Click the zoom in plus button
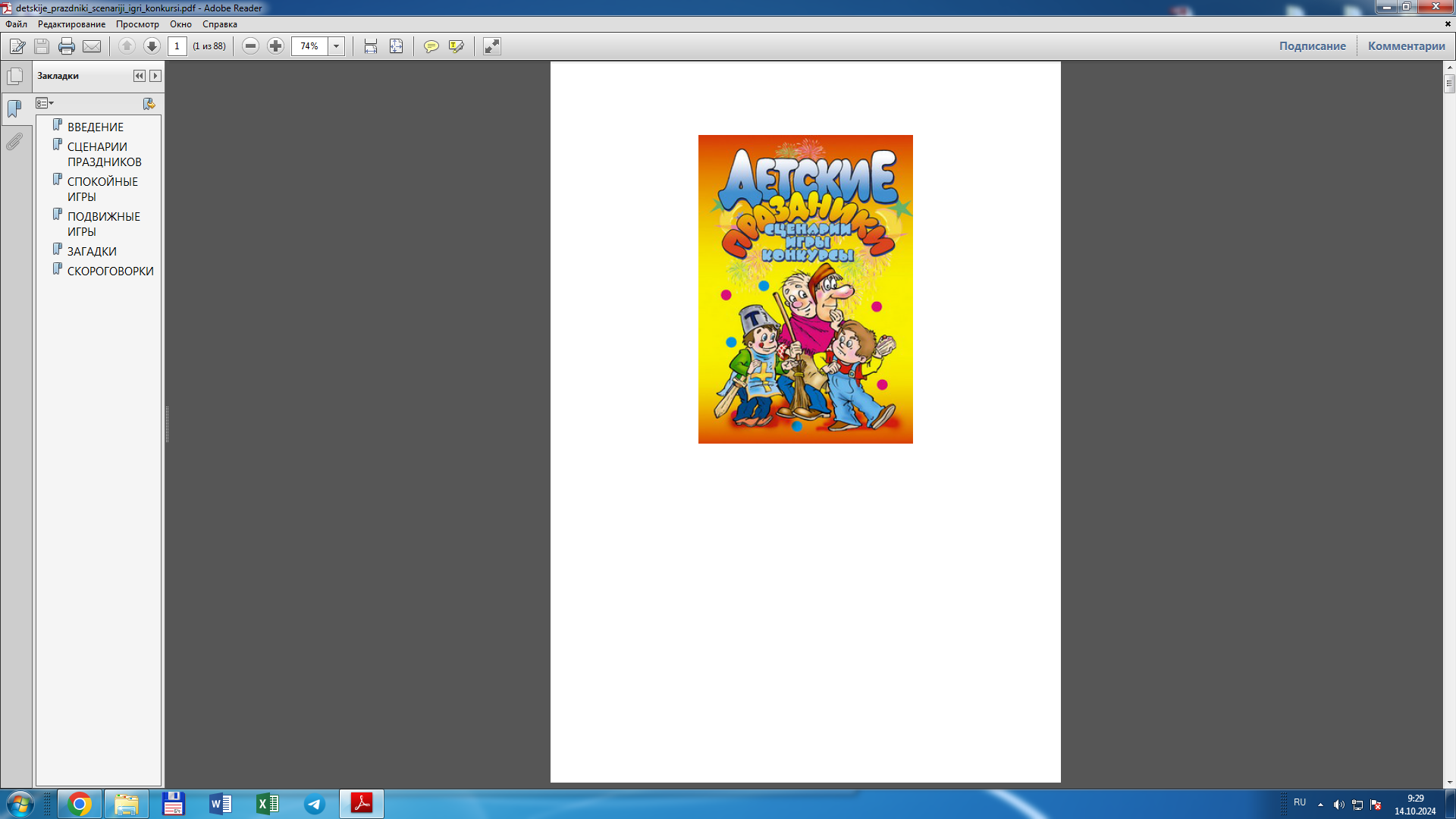Viewport: 1456px width, 819px height. (x=275, y=46)
